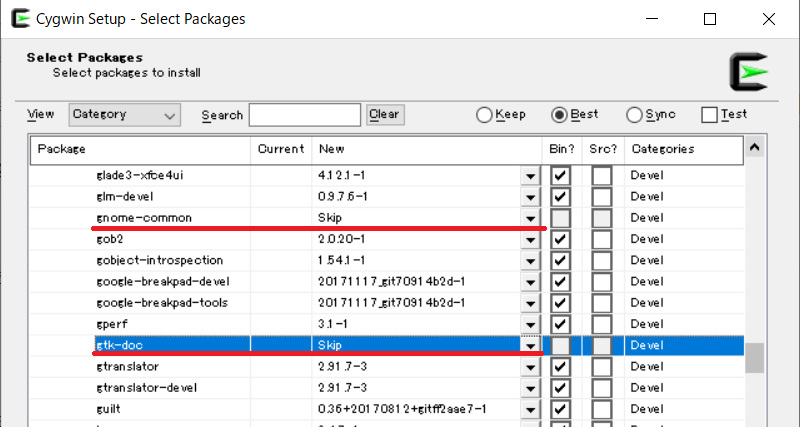Select the google-breakpad-tools package row
Image resolution: width=800 pixels, height=427 pixels.
[x=387, y=303]
